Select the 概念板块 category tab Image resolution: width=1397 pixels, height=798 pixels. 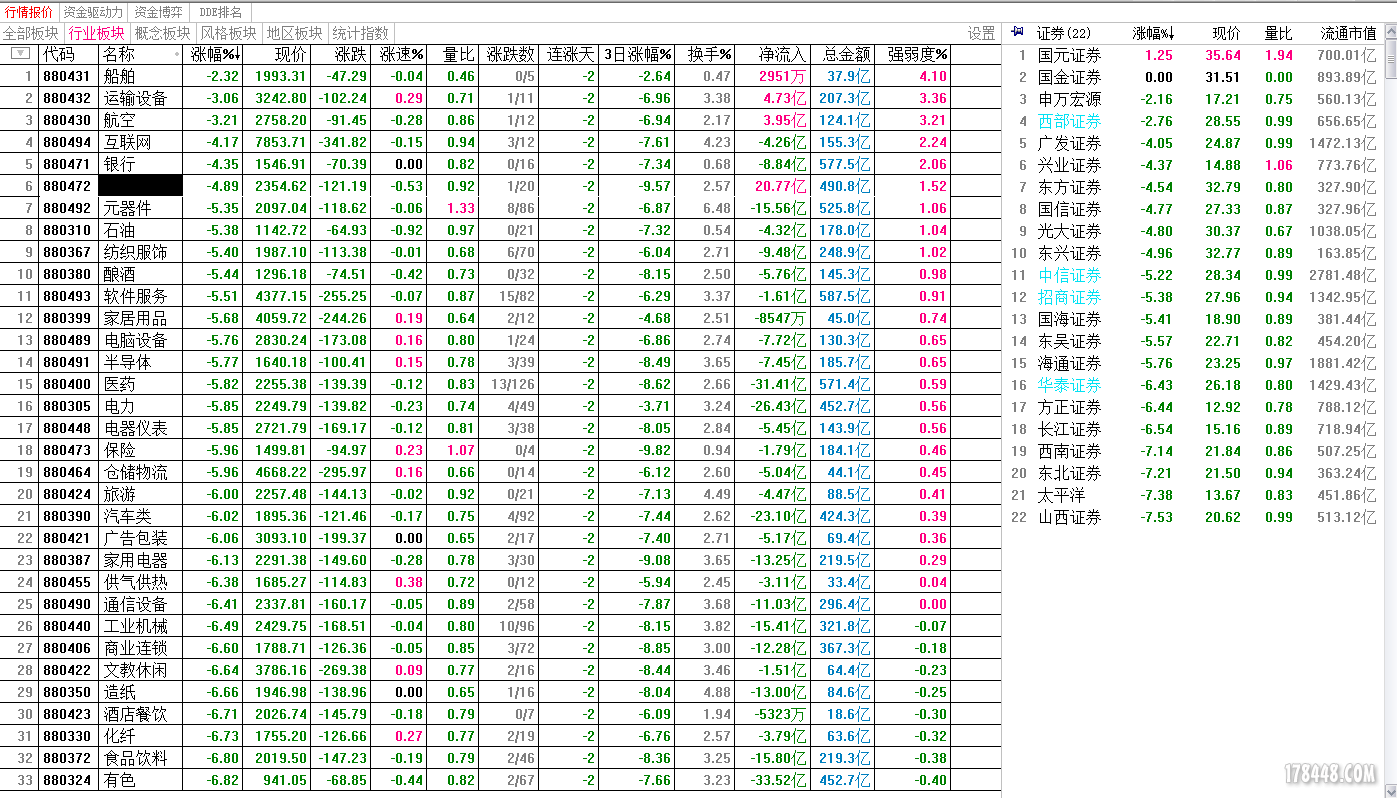pos(161,33)
